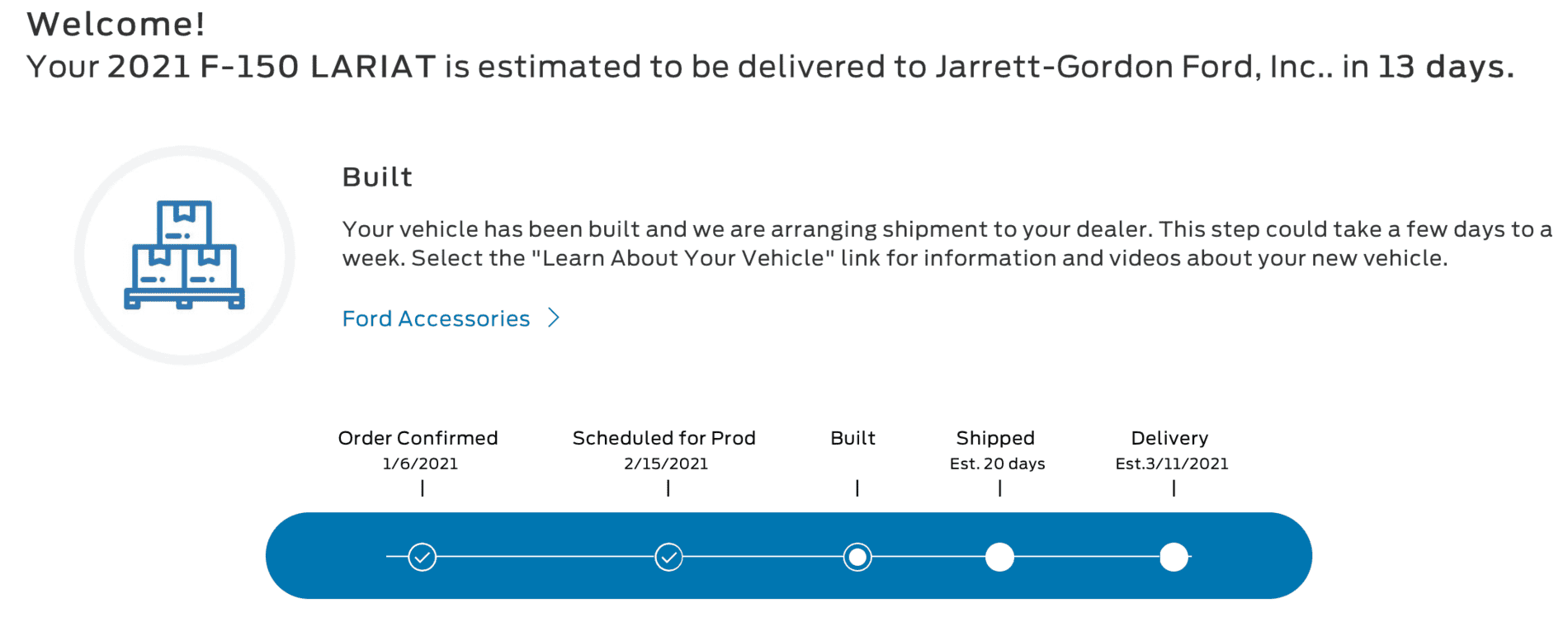Click the Welcome! heading
Image resolution: width=1568 pixels, height=617 pixels.
coord(116,24)
